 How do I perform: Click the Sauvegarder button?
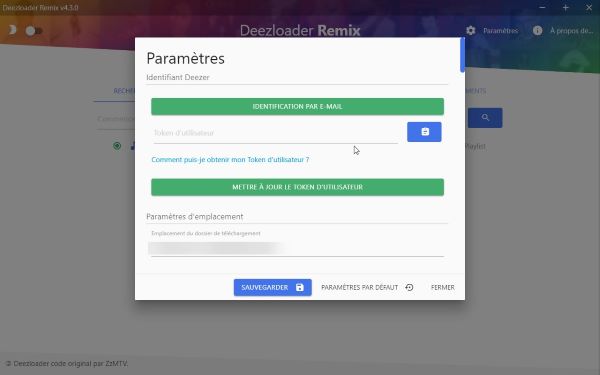pos(272,287)
